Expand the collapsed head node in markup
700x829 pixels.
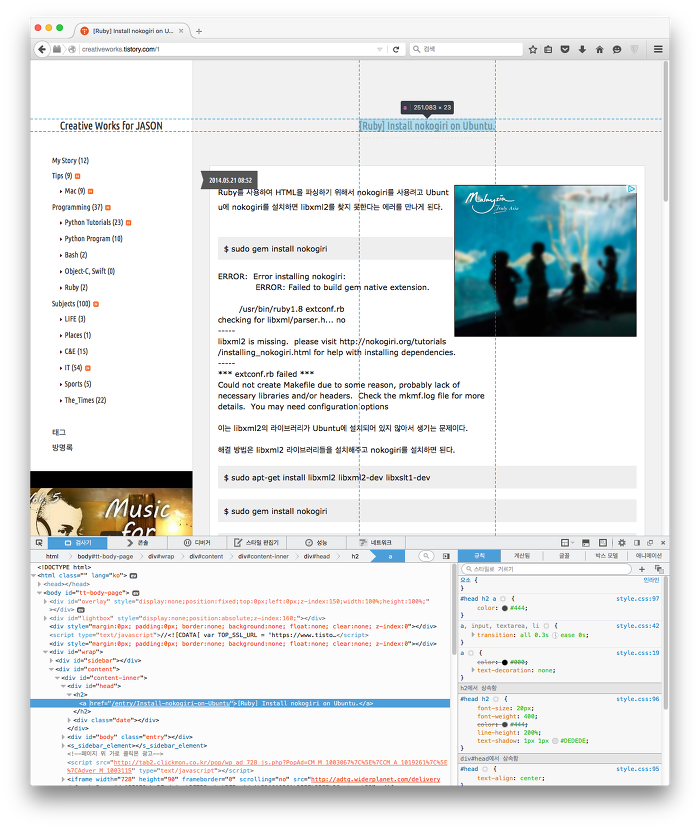[40, 584]
